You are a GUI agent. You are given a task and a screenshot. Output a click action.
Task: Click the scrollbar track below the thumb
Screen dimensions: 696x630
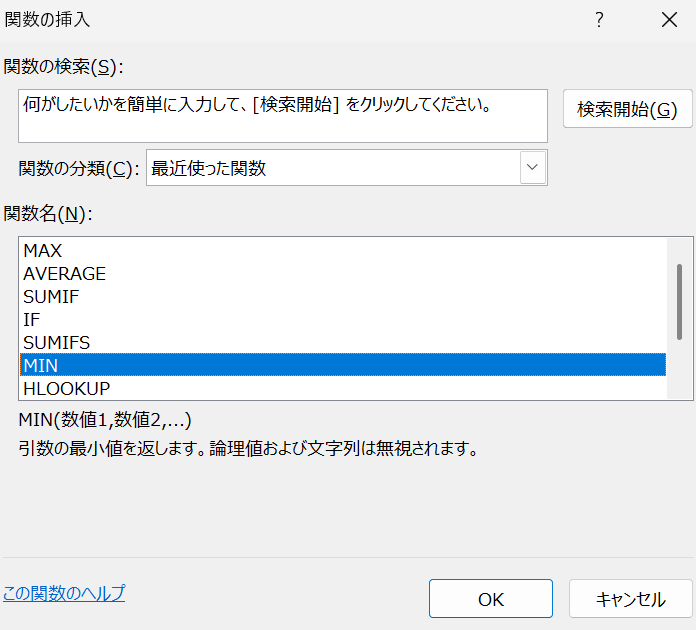coord(680,370)
